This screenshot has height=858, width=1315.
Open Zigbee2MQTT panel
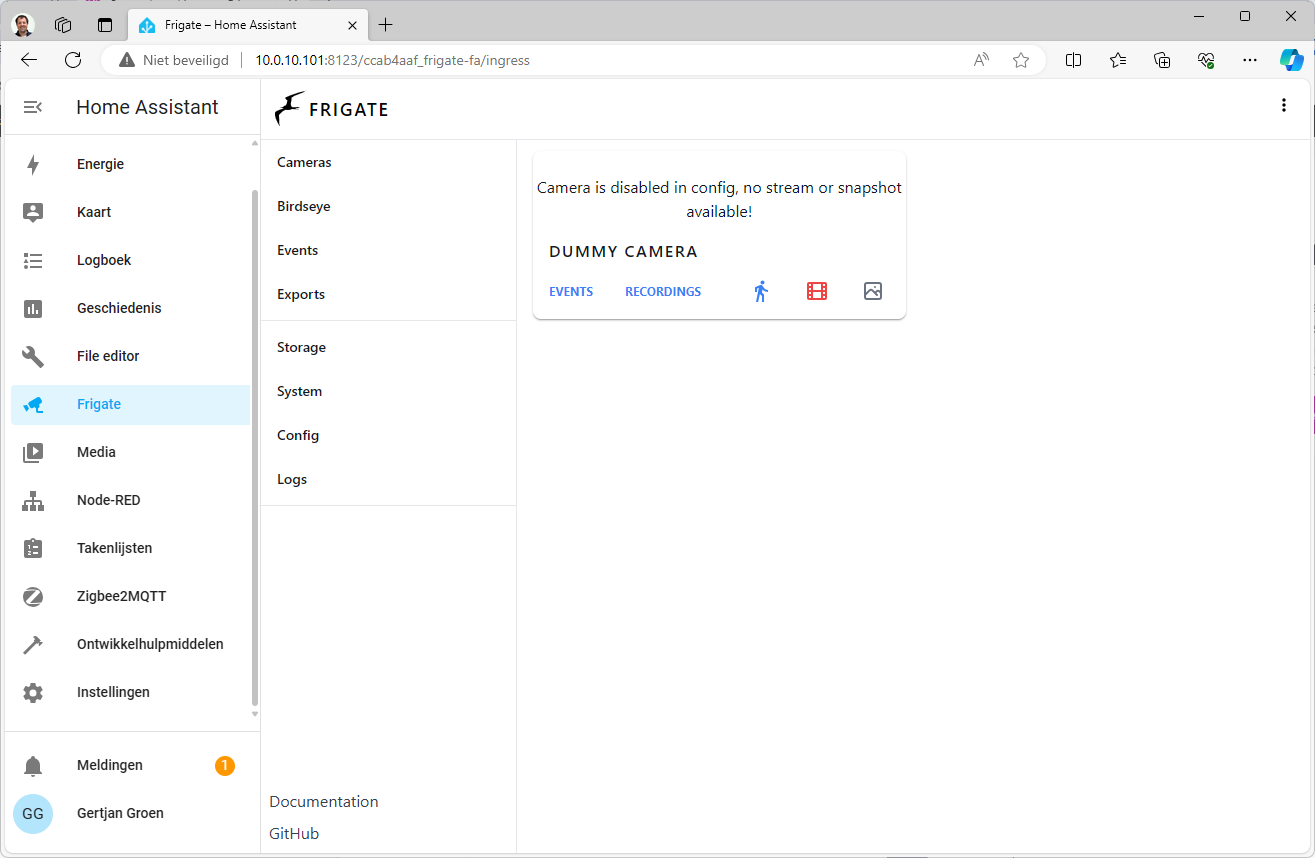pyautogui.click(x=121, y=596)
